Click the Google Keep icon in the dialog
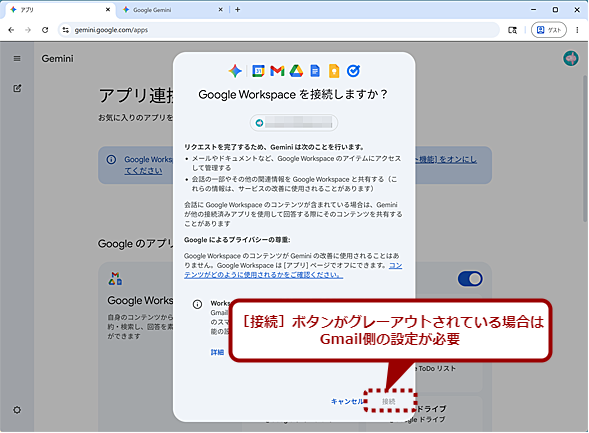589x433 pixels. 334,71
